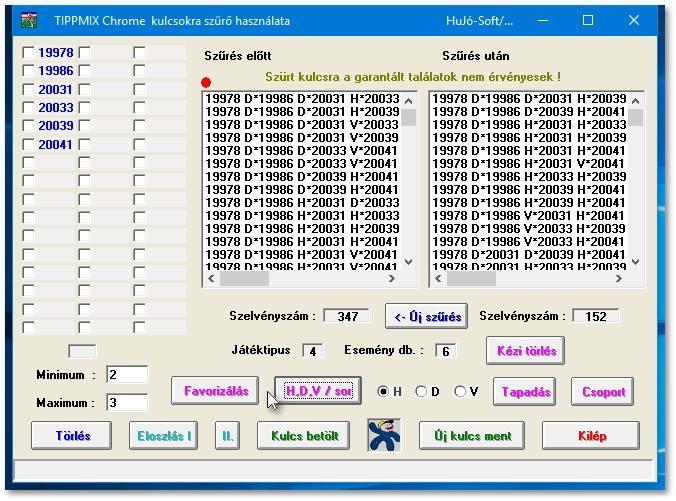Click the cartoon mascot icon button
The image size is (676, 501).
coord(384,435)
